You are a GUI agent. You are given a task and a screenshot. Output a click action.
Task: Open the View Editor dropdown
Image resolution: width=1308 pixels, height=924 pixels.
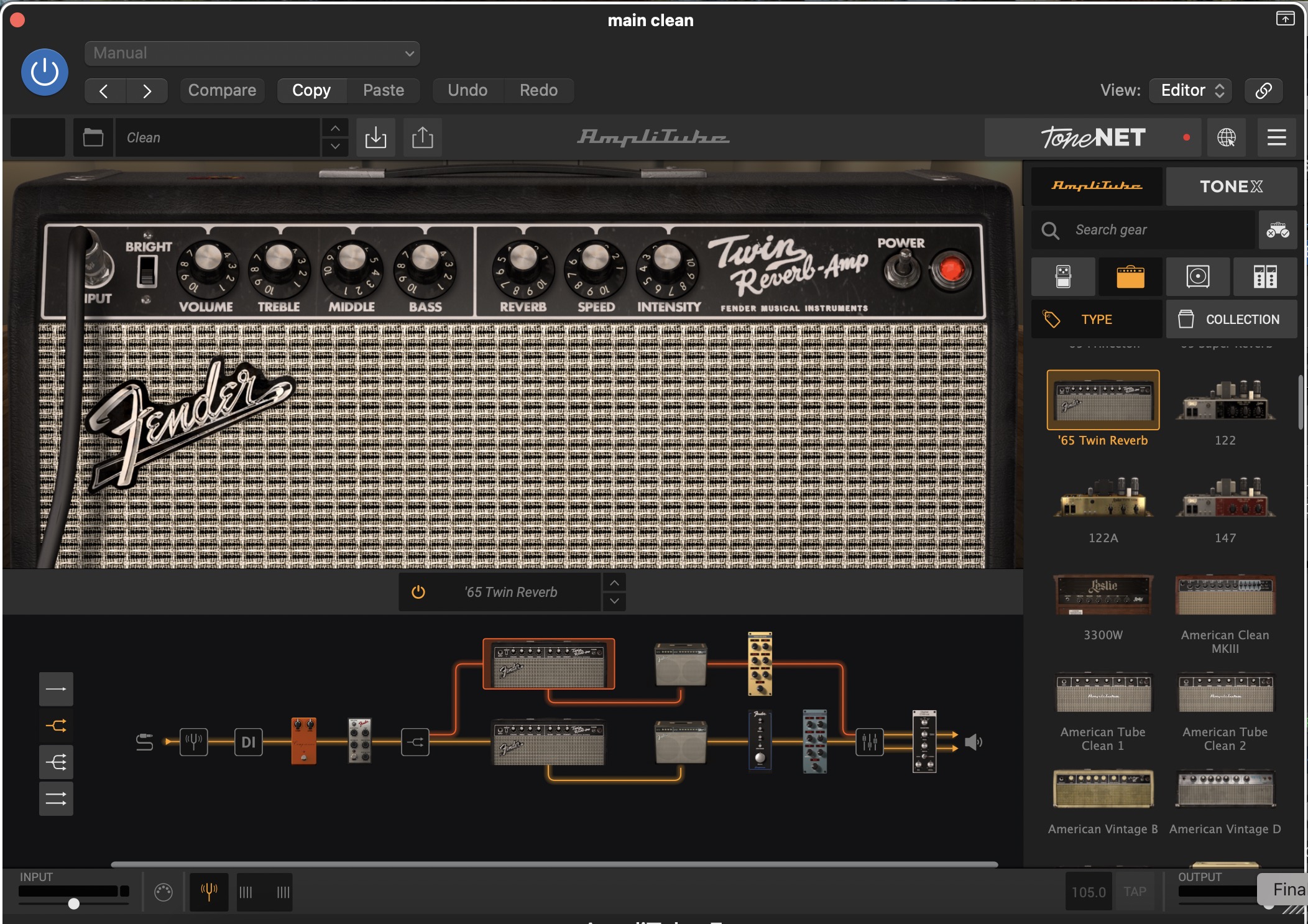1191,91
